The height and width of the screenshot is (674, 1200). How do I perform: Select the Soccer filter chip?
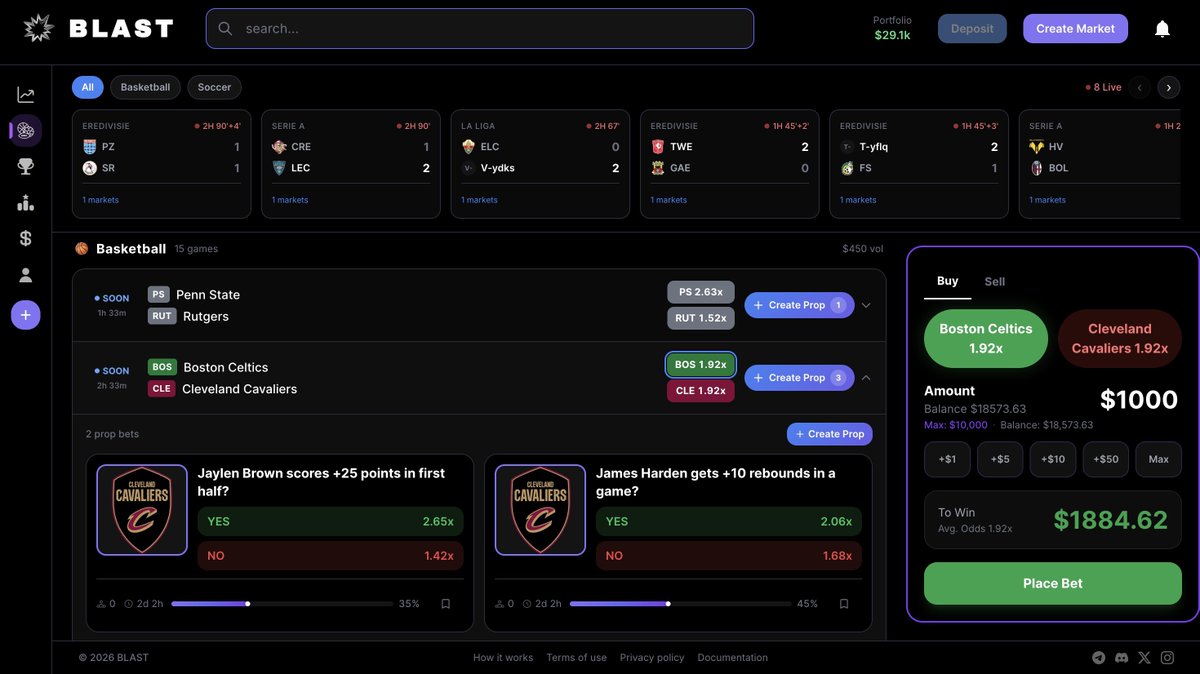click(x=214, y=87)
